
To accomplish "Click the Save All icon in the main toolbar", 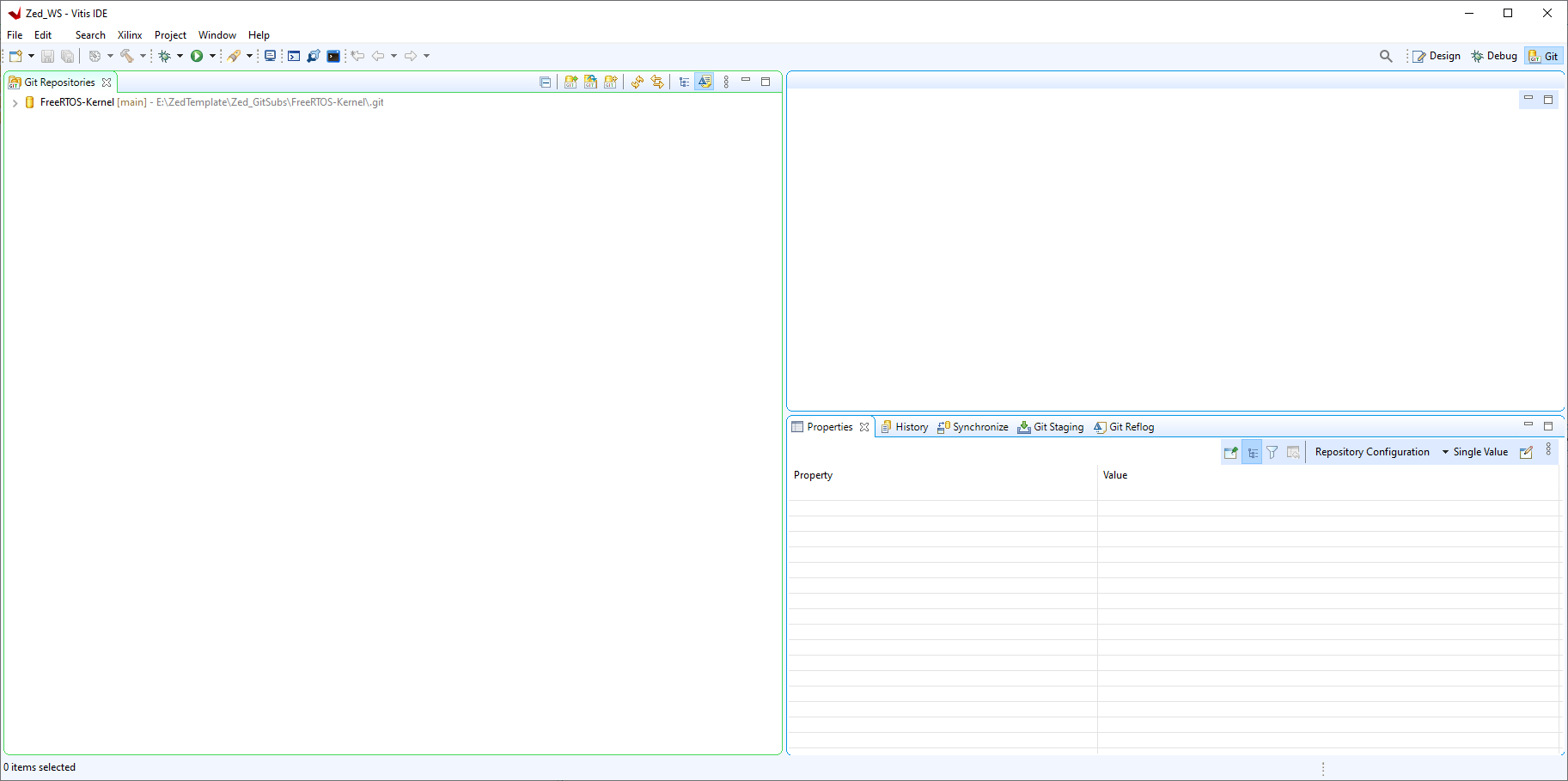I will (67, 56).
